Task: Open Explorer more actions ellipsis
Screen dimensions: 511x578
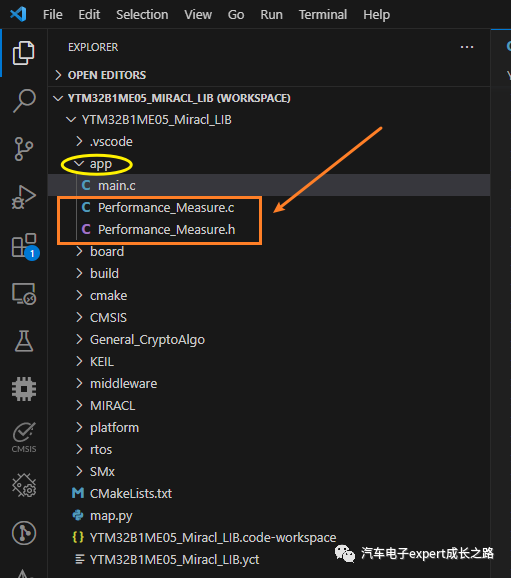Action: pyautogui.click(x=467, y=47)
